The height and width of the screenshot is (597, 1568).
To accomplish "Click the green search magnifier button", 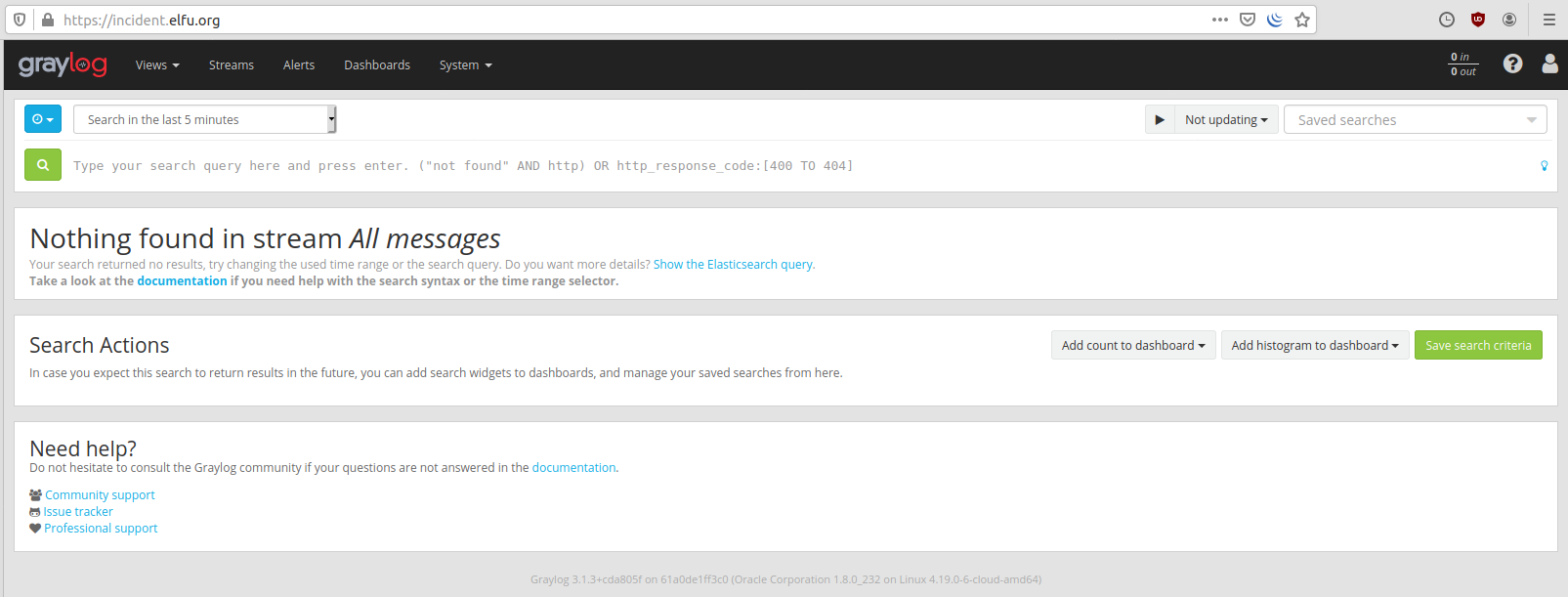I will click(x=43, y=165).
